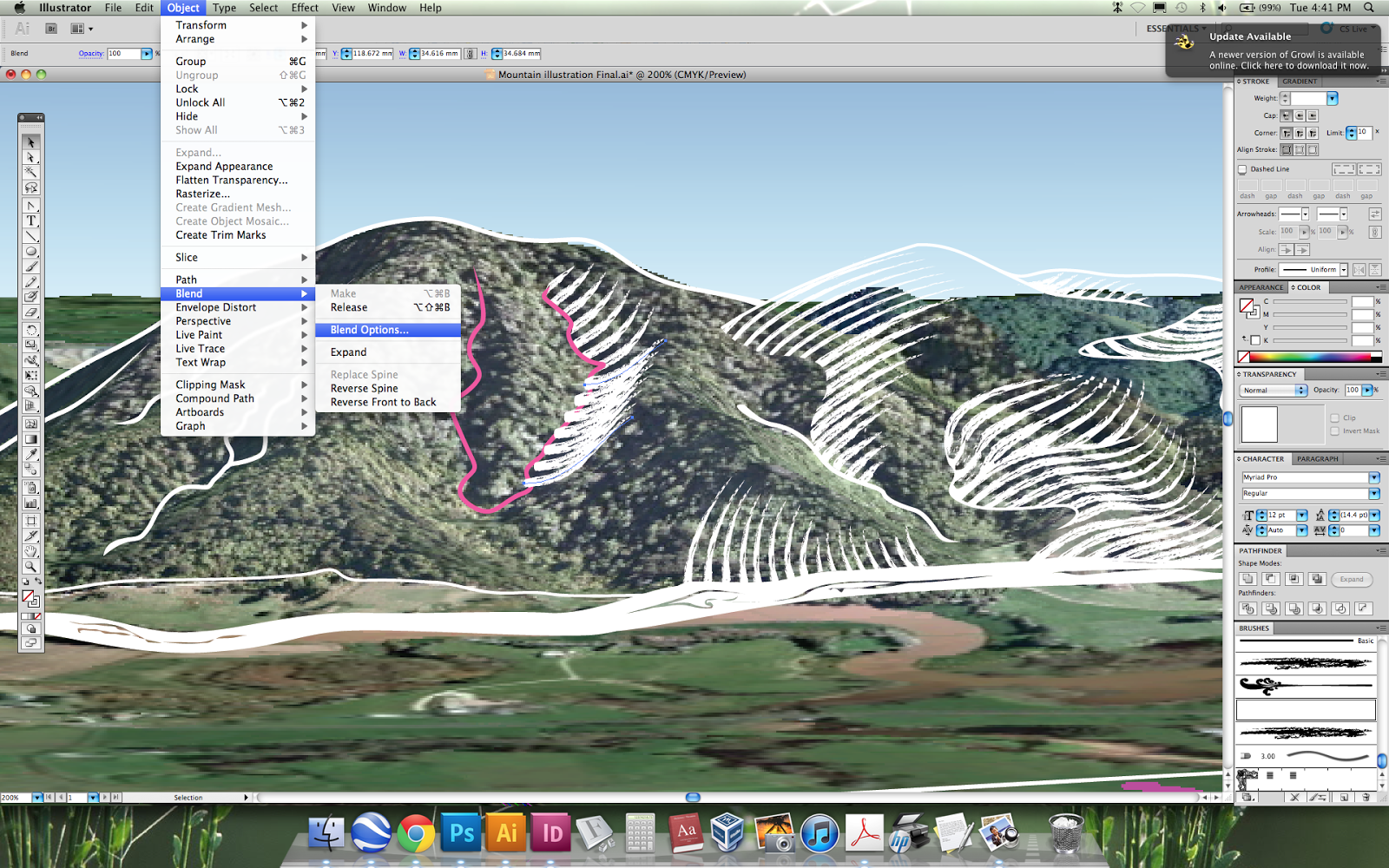
Task: Toggle the Clip checkbox in Transparency
Action: (x=1335, y=418)
